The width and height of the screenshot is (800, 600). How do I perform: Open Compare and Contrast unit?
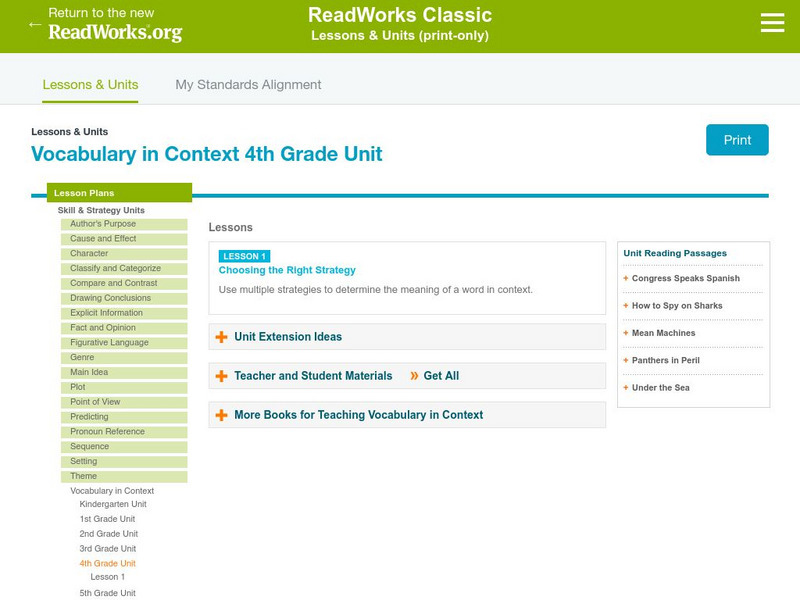point(124,283)
